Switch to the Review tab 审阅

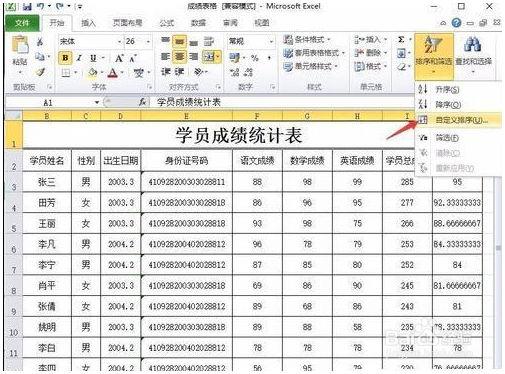coord(230,23)
